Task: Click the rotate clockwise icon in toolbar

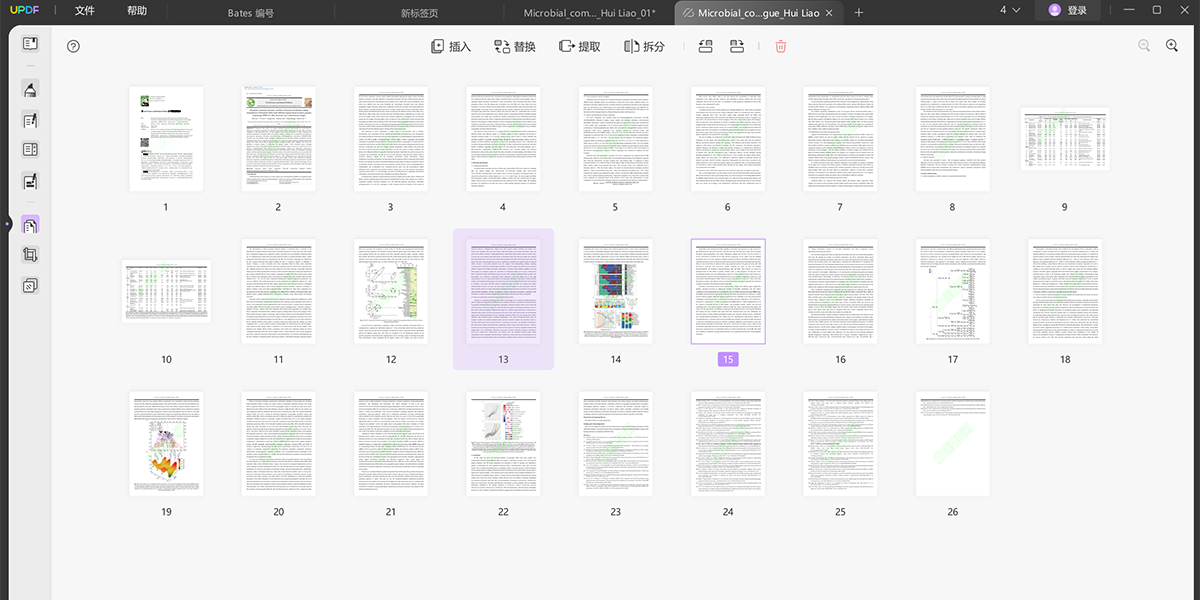Action: (x=737, y=46)
